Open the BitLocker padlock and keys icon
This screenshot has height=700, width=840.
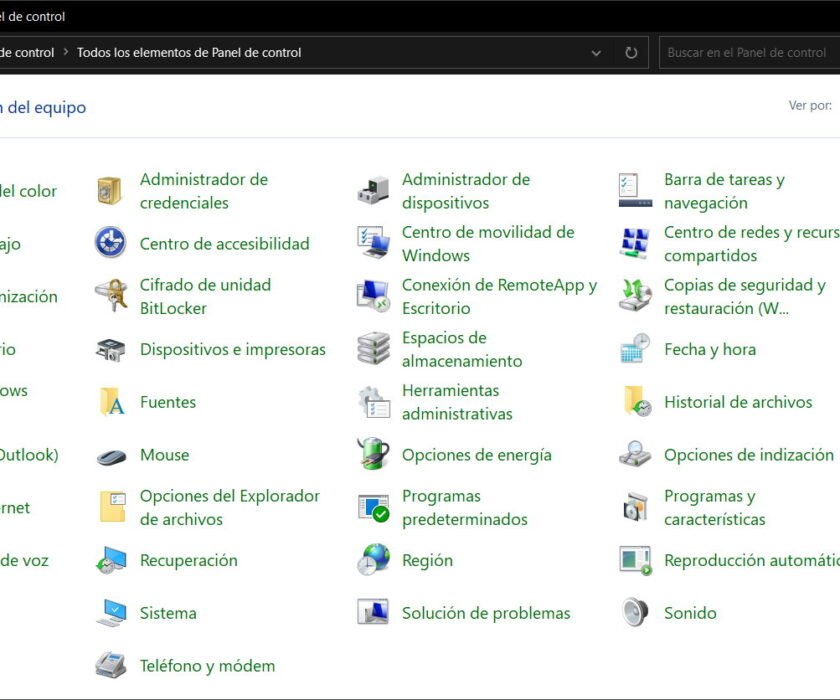coord(111,296)
